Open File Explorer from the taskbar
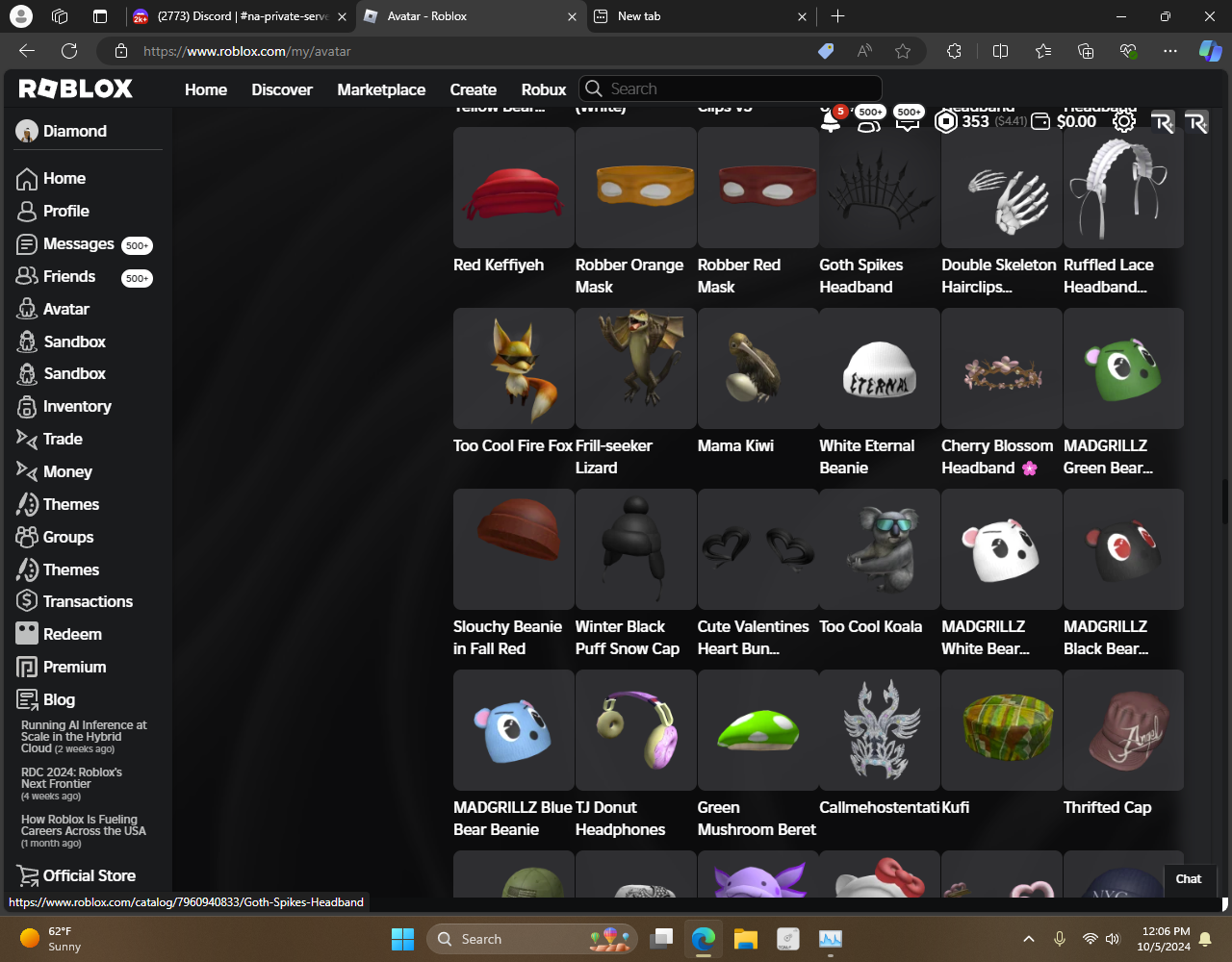This screenshot has height=962, width=1232. coord(746,939)
